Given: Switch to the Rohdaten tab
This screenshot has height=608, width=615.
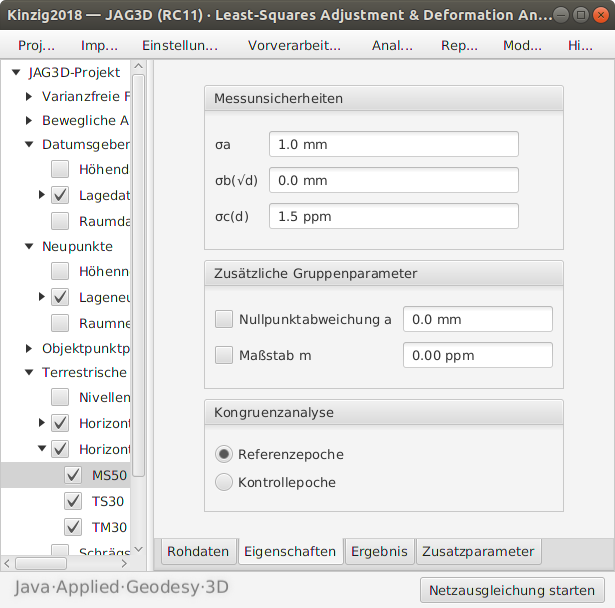Looking at the screenshot, I should [x=198, y=551].
